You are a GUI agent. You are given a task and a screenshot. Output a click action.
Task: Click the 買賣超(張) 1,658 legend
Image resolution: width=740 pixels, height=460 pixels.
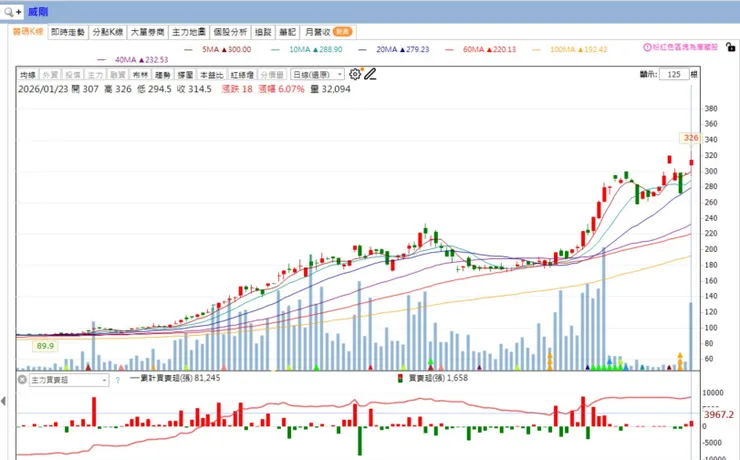(433, 378)
